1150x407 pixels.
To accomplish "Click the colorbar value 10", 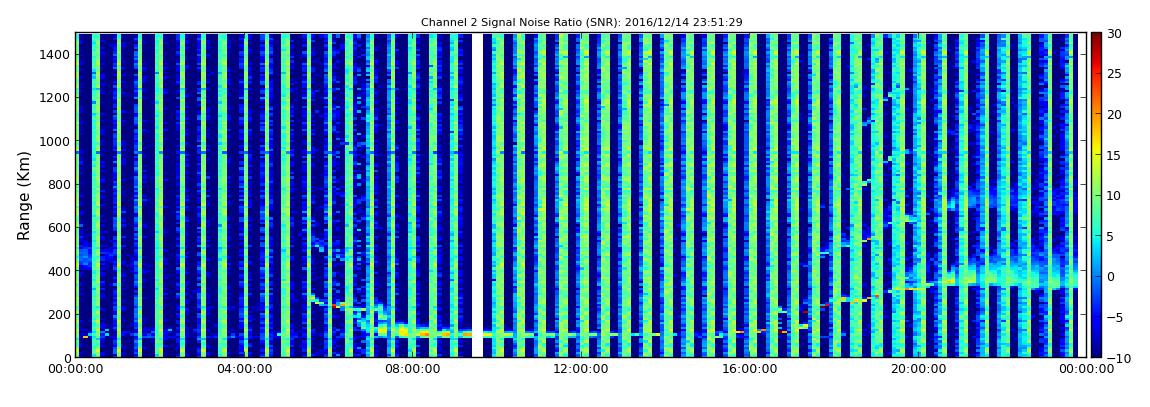I will [x=1114, y=195].
